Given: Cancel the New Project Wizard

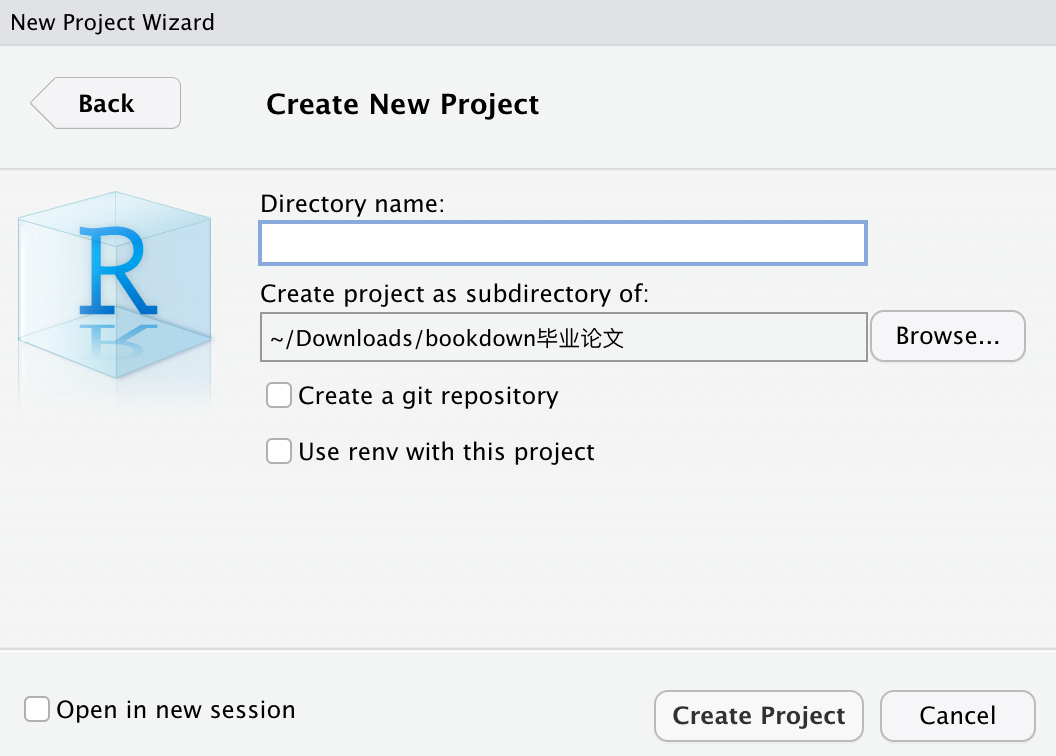Looking at the screenshot, I should point(957,716).
